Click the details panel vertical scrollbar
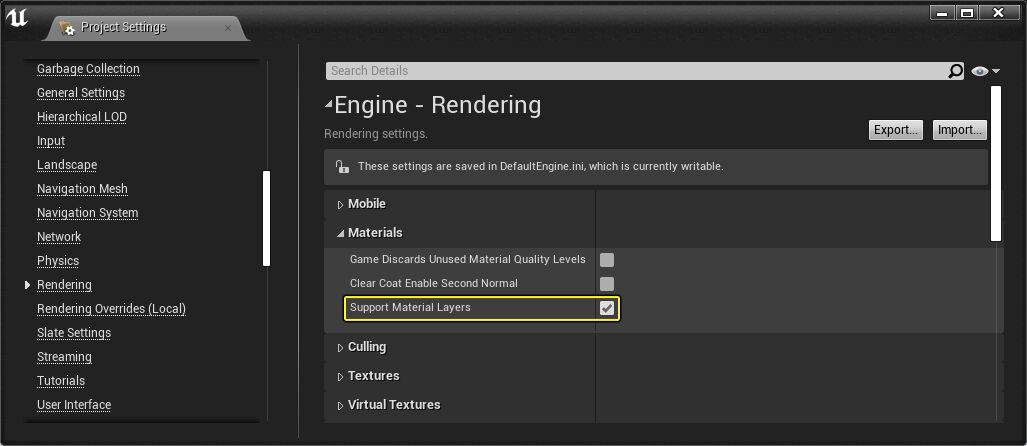Viewport: 1027px width, 446px height. 995,162
